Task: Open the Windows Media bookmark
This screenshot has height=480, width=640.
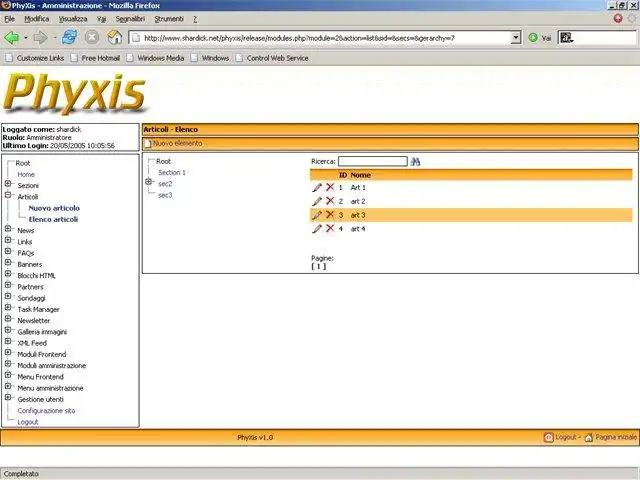Action: (156, 58)
